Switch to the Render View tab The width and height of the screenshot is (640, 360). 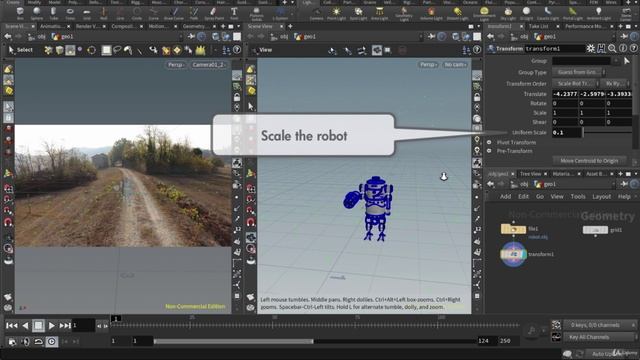click(87, 26)
